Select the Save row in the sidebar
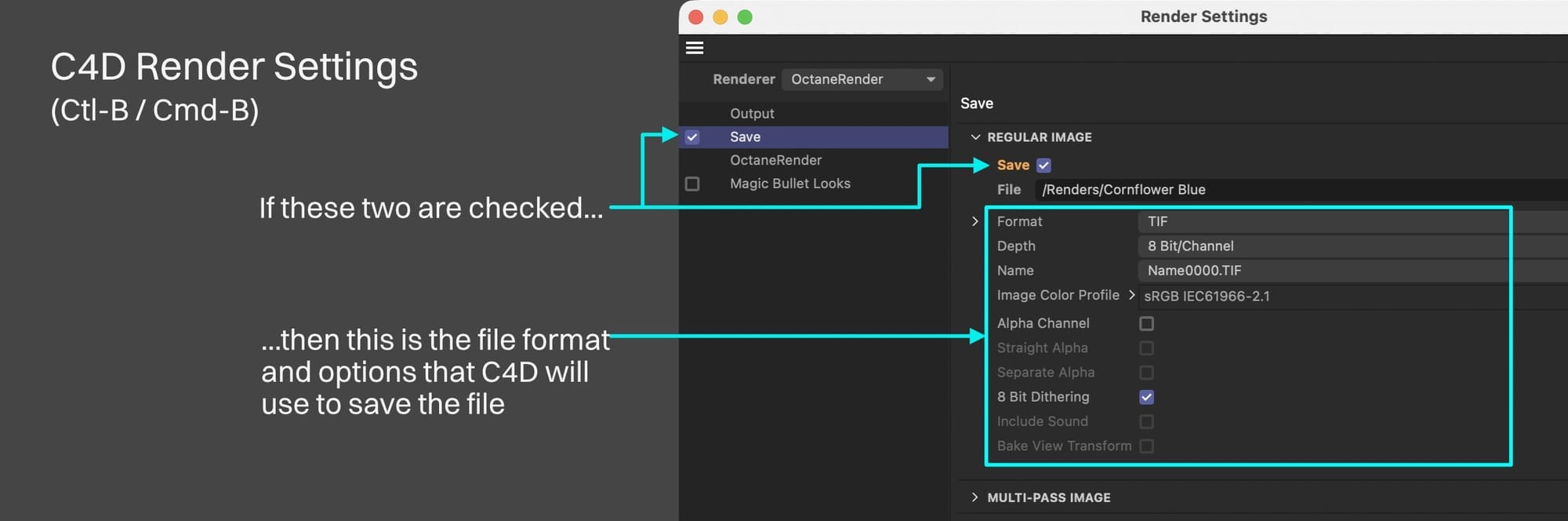1568x521 pixels. 813,137
